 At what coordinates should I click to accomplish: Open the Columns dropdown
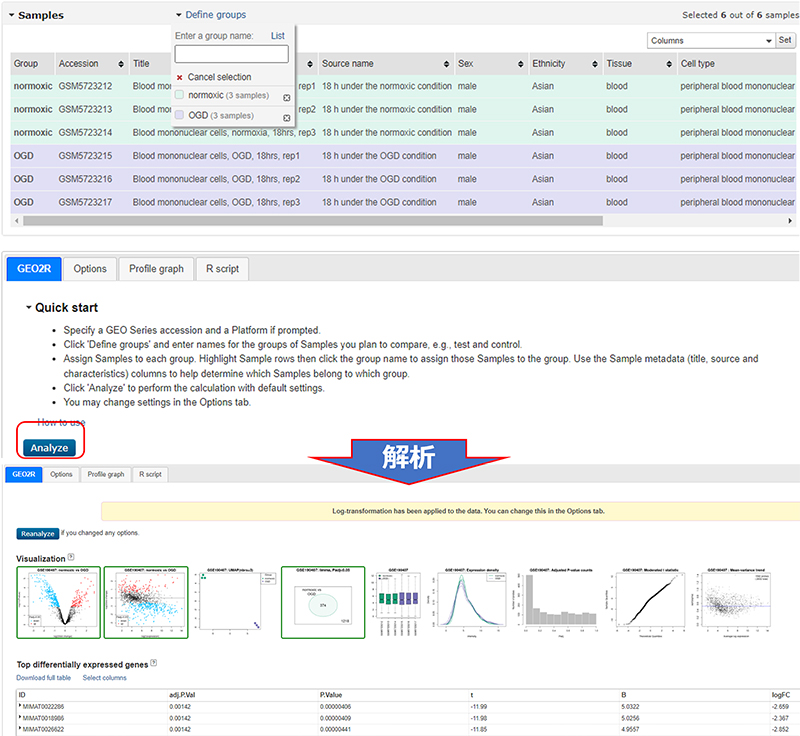711,41
